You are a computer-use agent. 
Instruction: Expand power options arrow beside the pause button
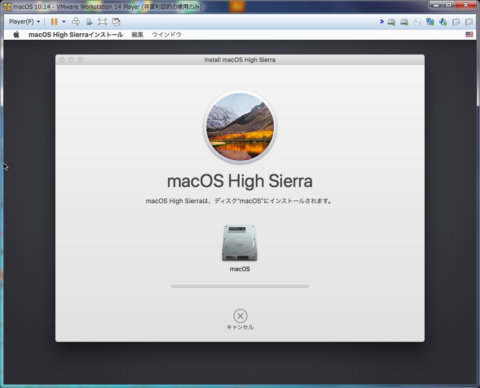click(64, 22)
